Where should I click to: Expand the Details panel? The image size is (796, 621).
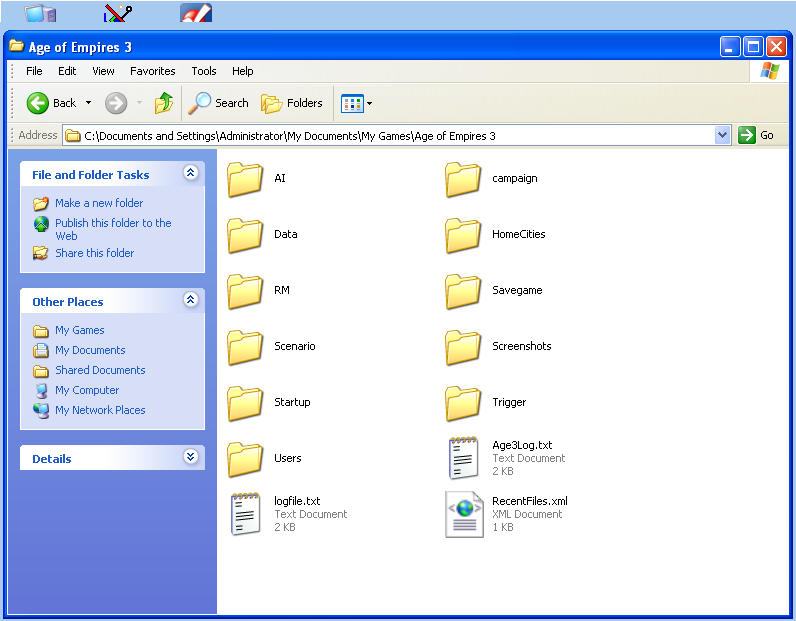(190, 456)
